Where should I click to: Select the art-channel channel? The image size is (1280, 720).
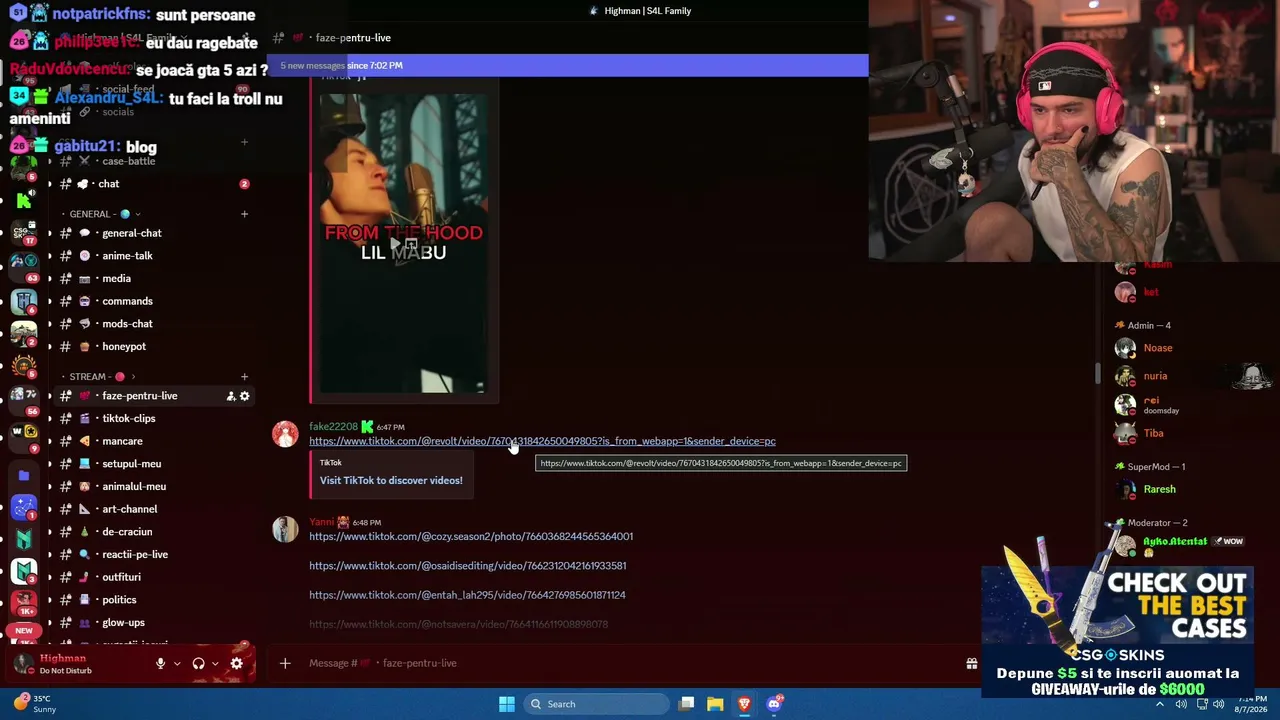coord(150,509)
